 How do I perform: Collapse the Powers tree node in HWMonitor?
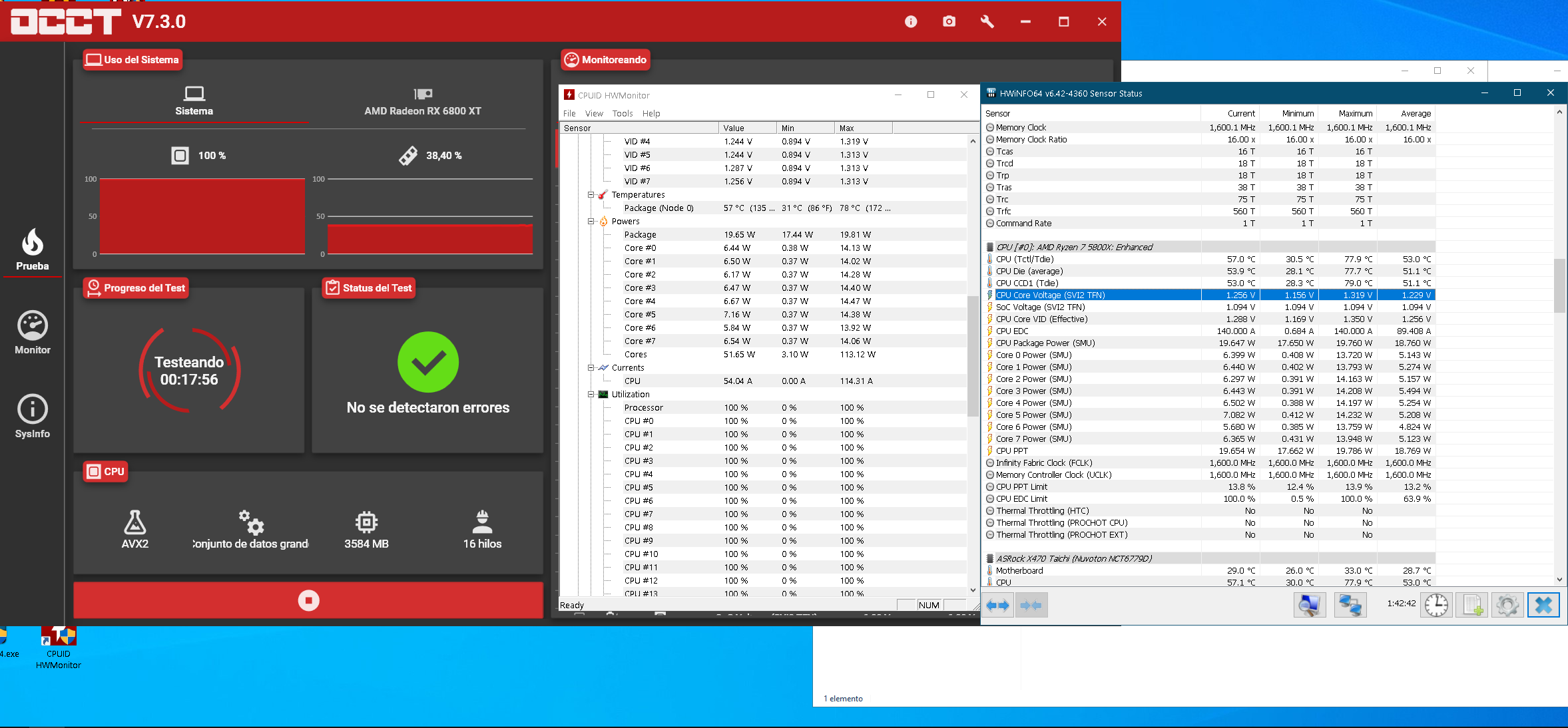[591, 222]
